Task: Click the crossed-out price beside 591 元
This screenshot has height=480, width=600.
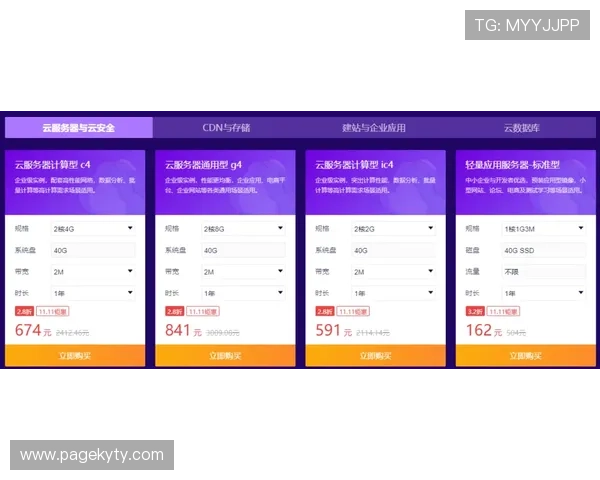Action: point(373,333)
